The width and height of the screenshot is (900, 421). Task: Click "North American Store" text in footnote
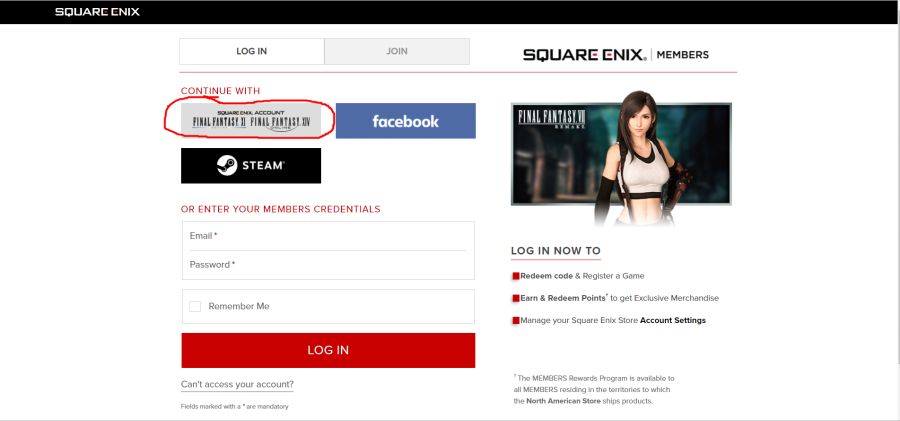(563, 401)
